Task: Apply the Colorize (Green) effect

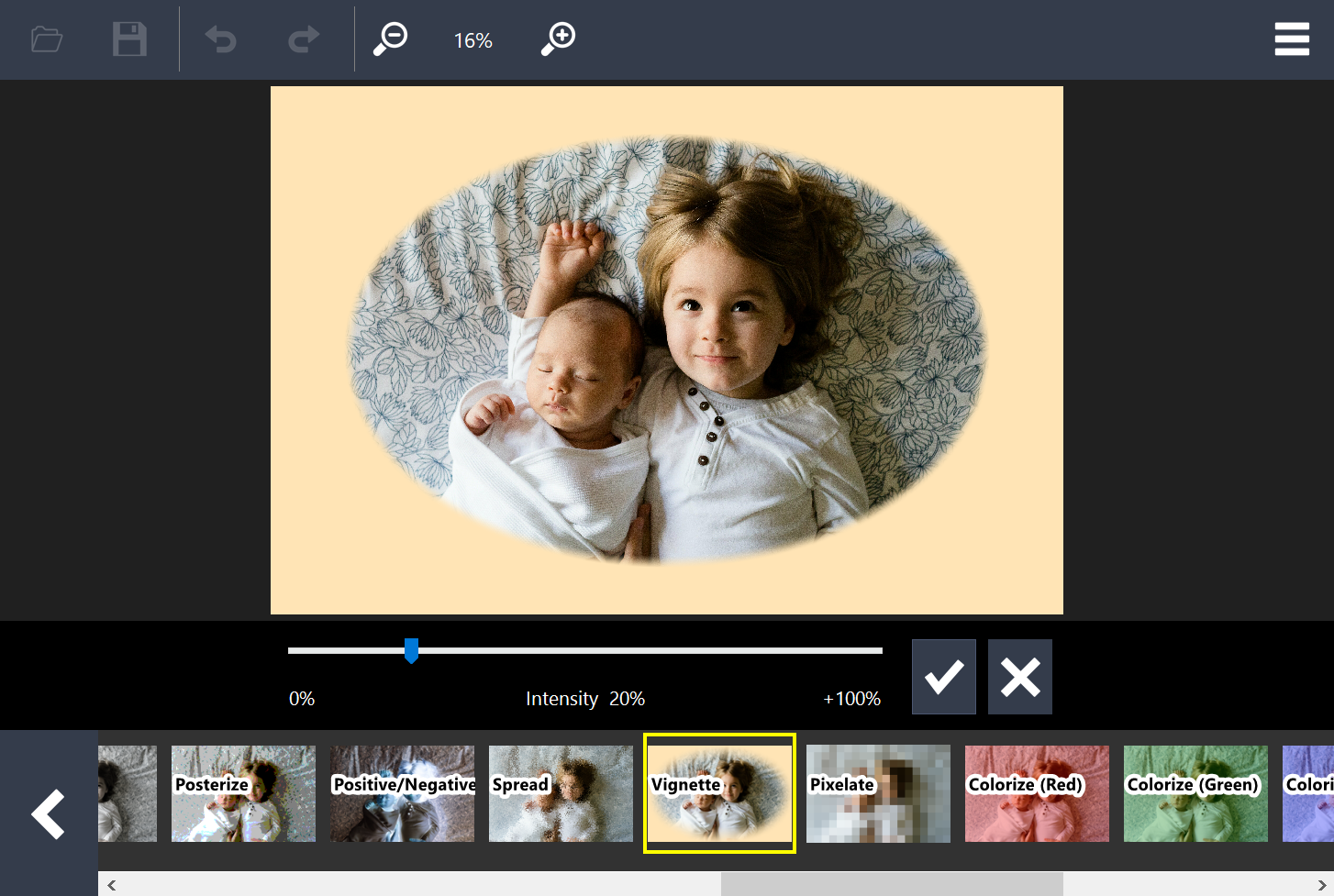Action: pos(1195,793)
